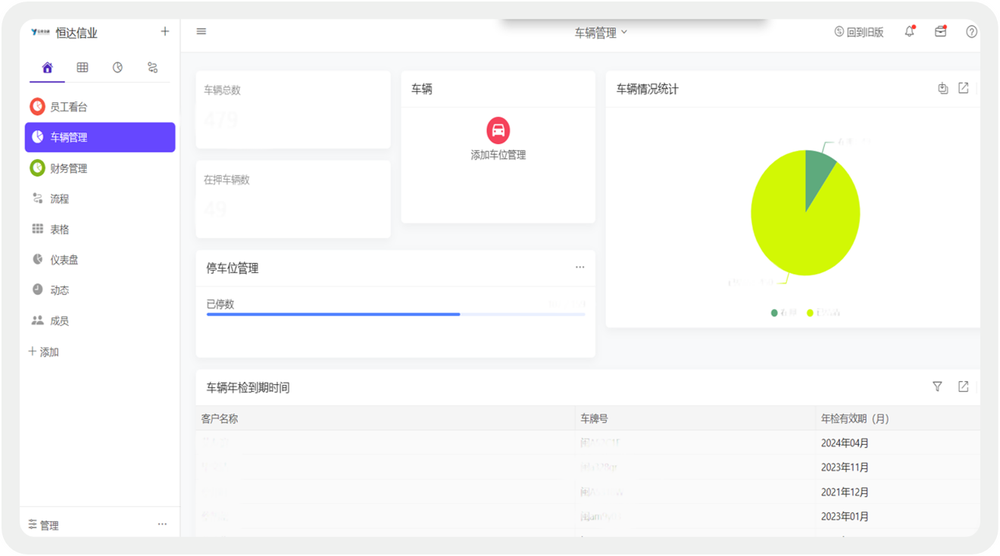Open 员工看台 from the sidebar
1000x556 pixels.
tap(69, 107)
